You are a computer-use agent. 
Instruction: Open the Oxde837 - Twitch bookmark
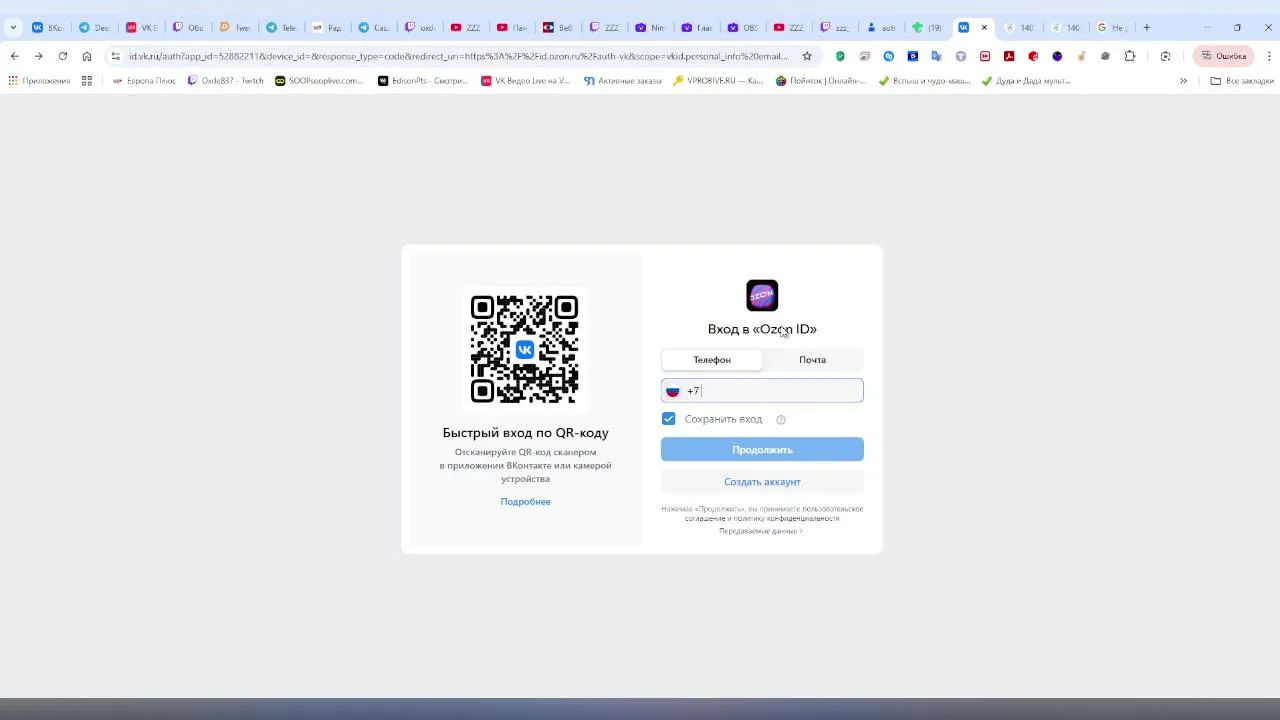[x=226, y=81]
